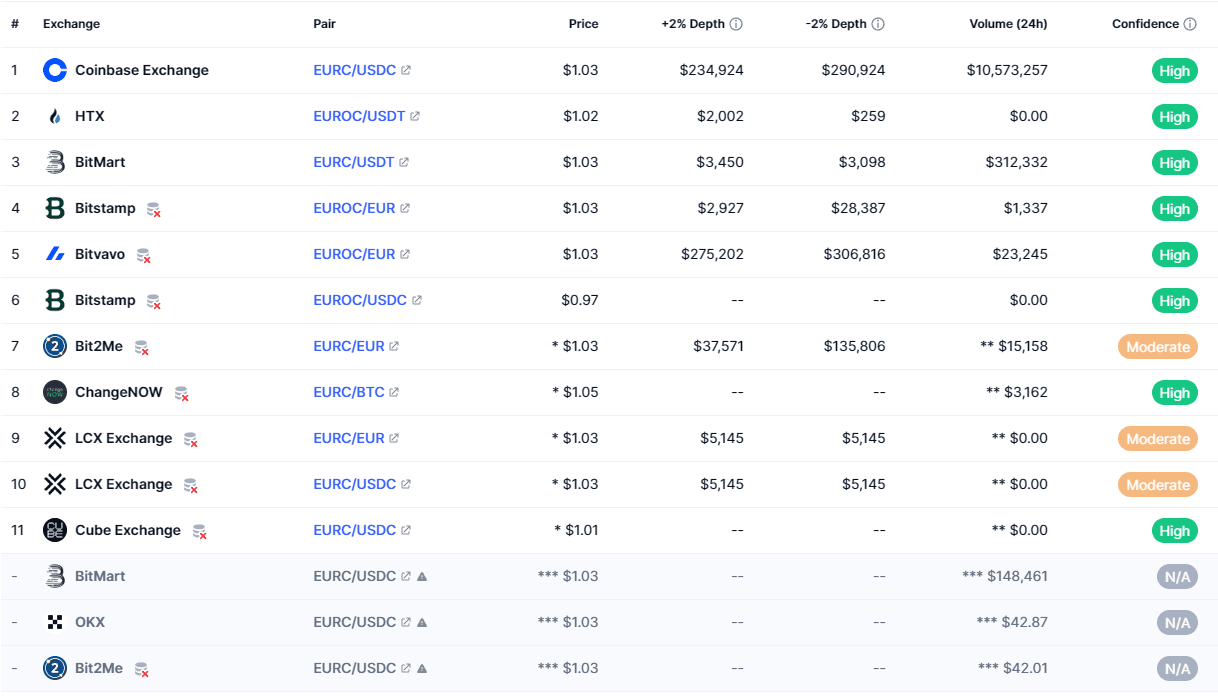The height and width of the screenshot is (697, 1218).
Task: Click the Bitvavo logo icon
Action: click(x=55, y=254)
